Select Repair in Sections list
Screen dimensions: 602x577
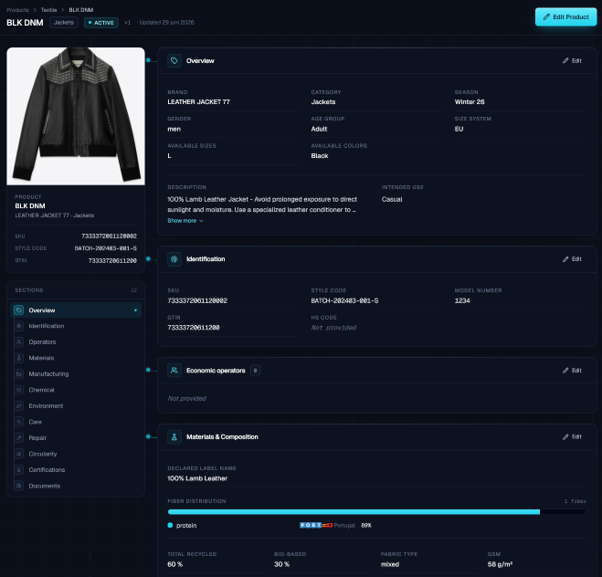tap(76, 438)
